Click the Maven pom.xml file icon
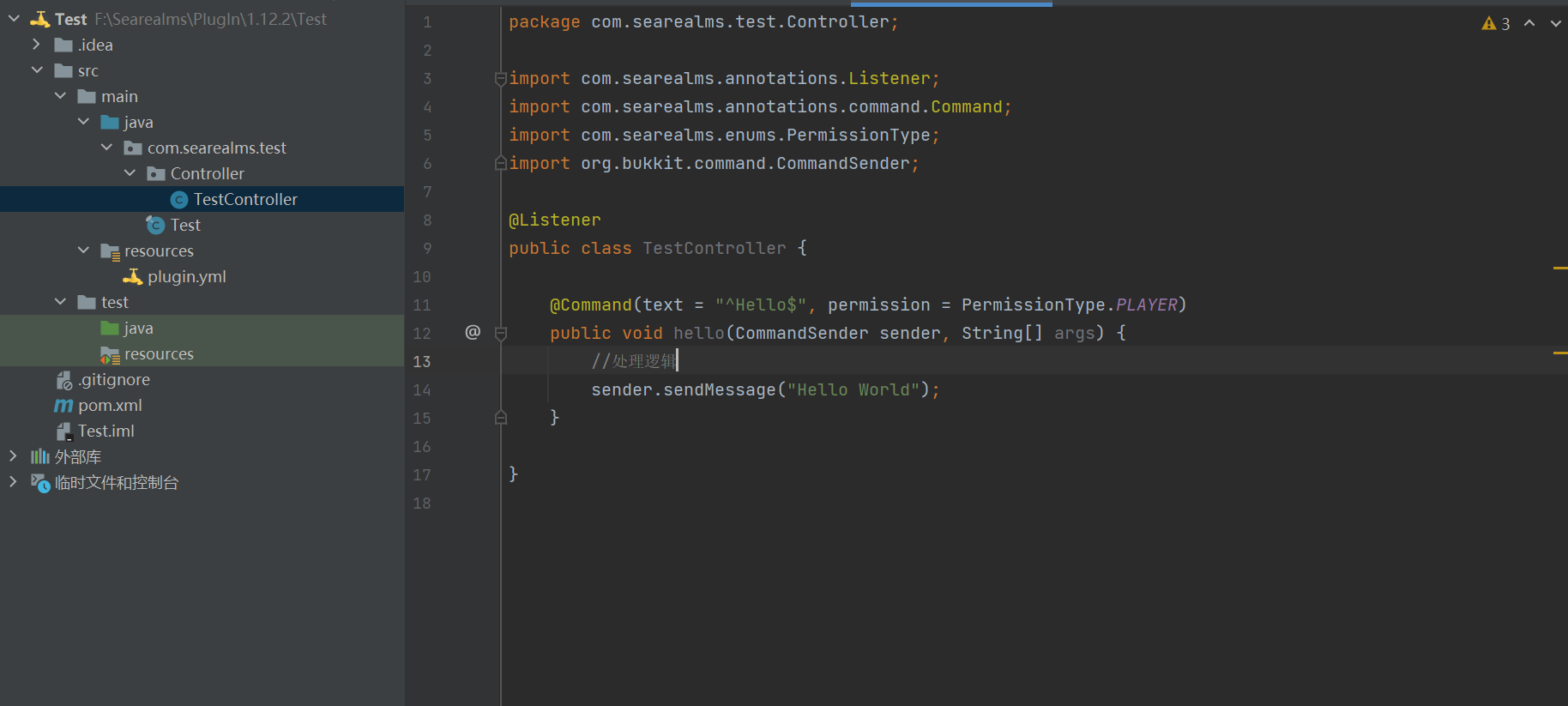This screenshot has height=706, width=1568. [x=63, y=406]
